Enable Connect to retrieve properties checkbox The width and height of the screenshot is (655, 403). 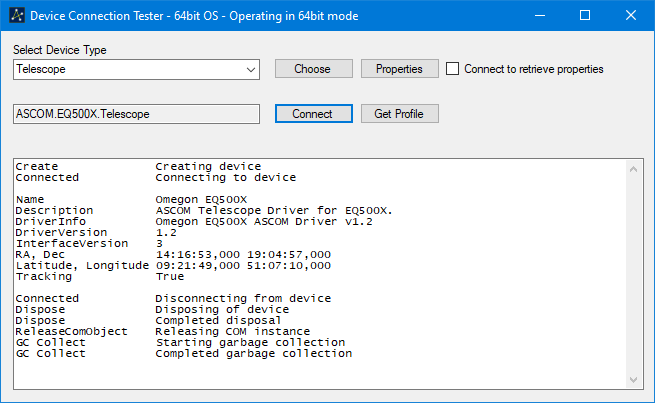click(x=452, y=69)
